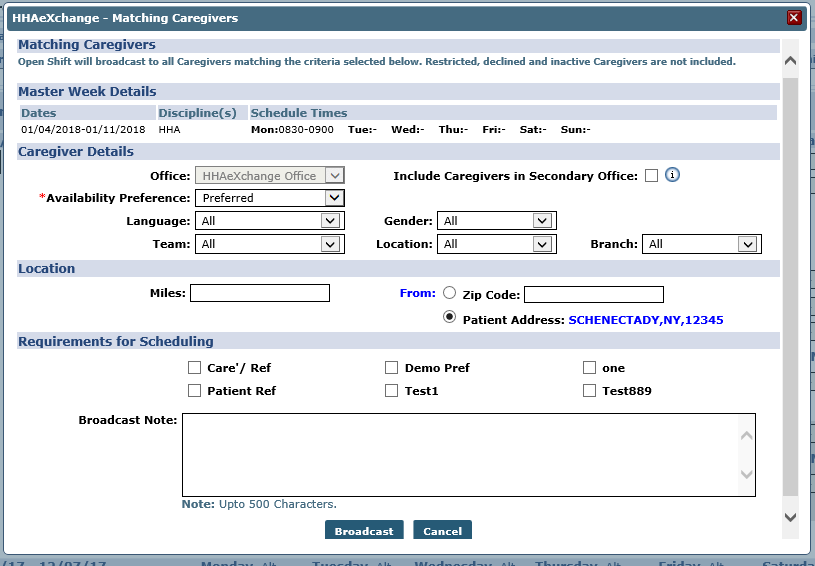Check the Care'/ Ref requirement

pyautogui.click(x=195, y=368)
